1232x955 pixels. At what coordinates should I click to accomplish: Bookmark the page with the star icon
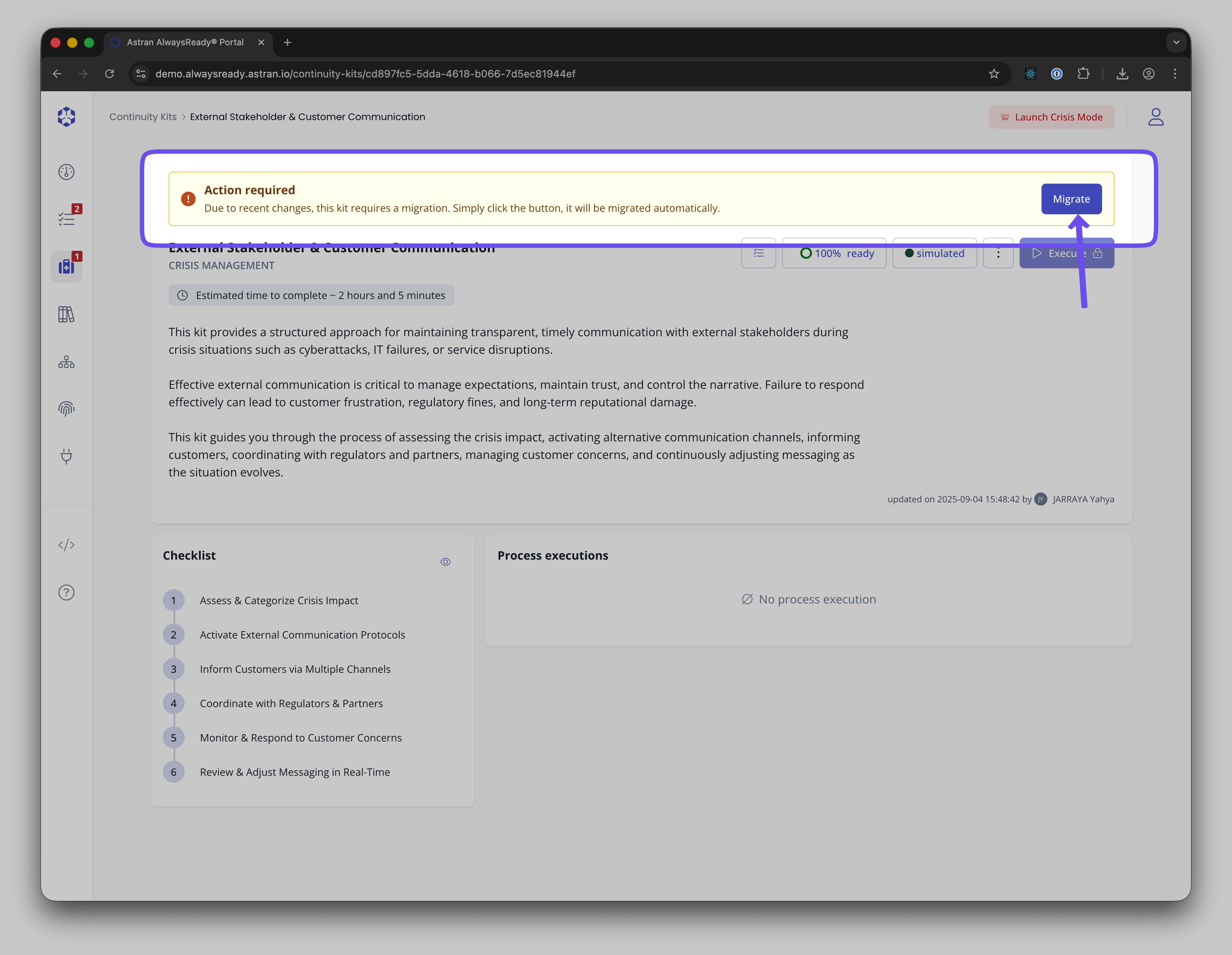[993, 74]
